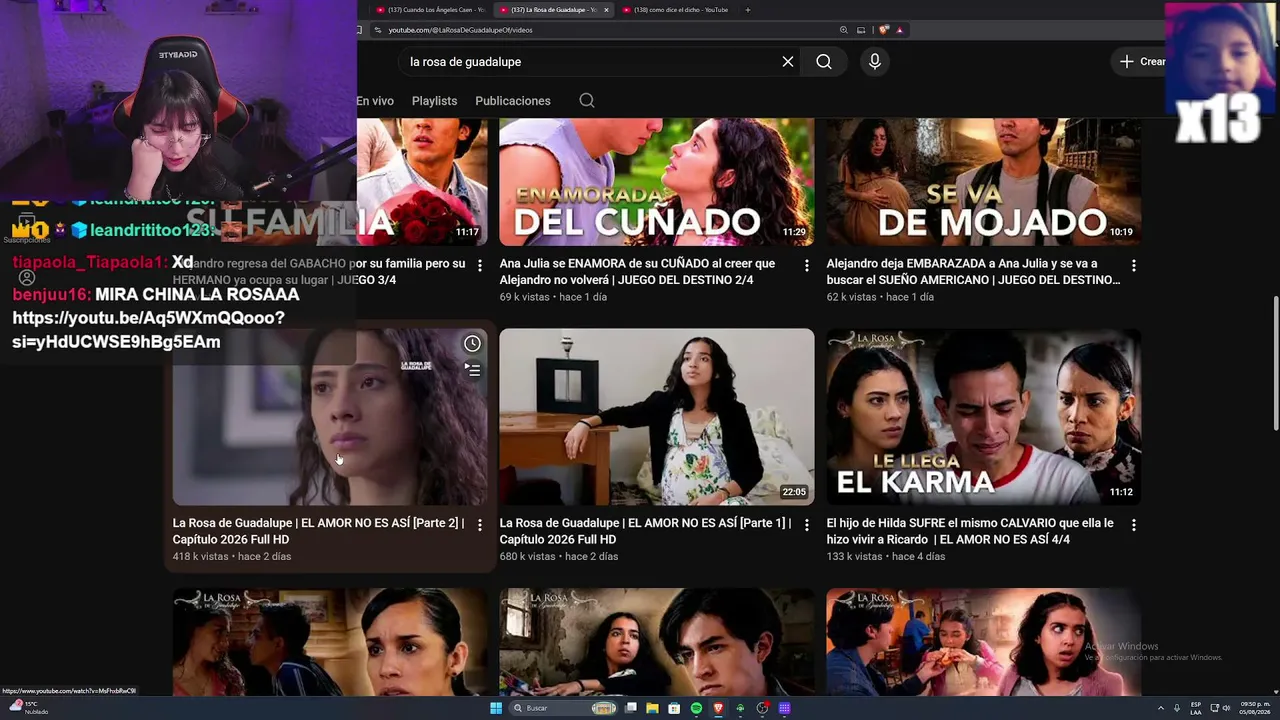Switch to the Brave browser taskbar icon
Image resolution: width=1280 pixels, height=720 pixels.
tap(718, 708)
